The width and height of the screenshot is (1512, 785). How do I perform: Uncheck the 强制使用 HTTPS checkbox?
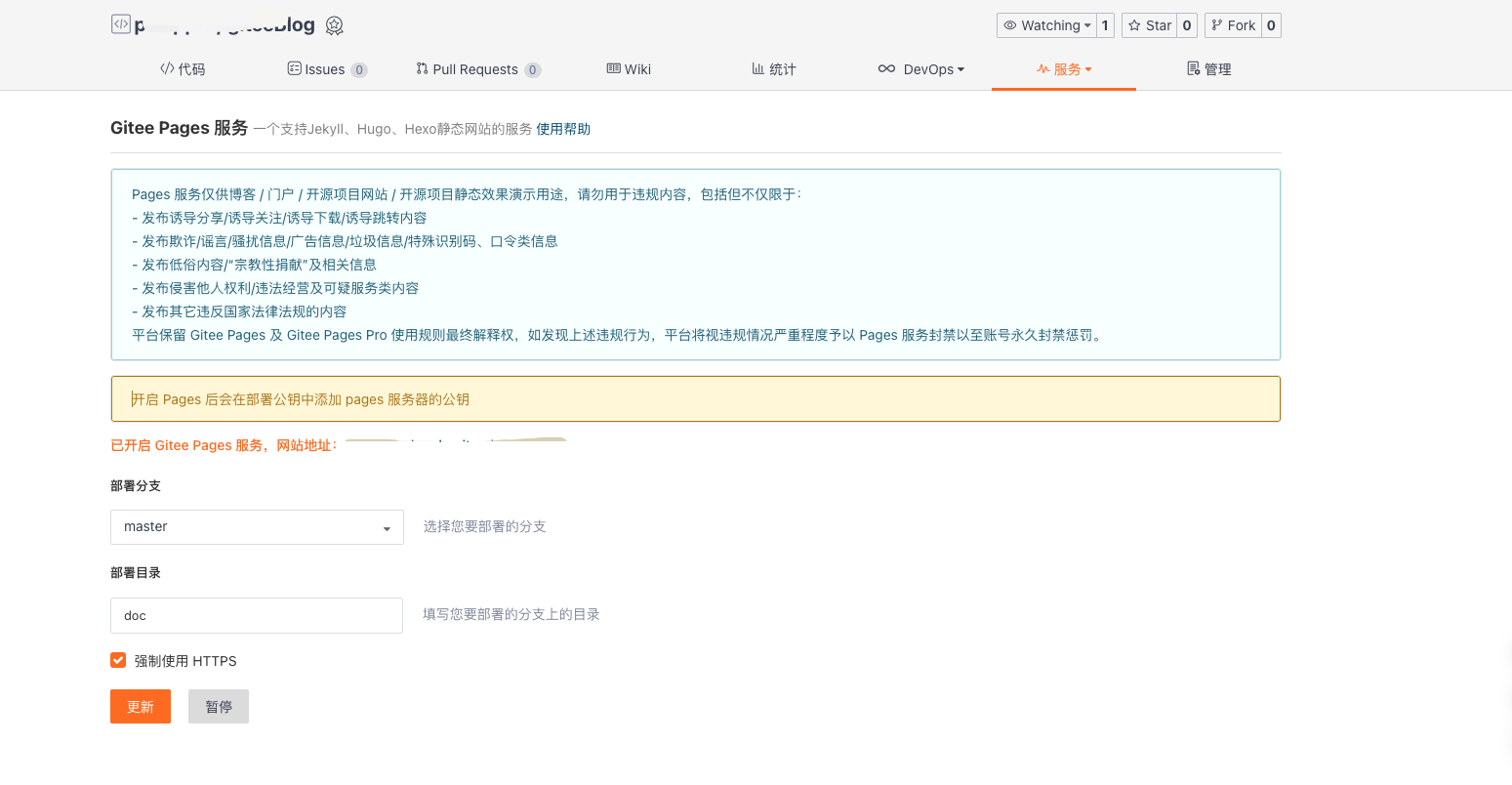118,660
